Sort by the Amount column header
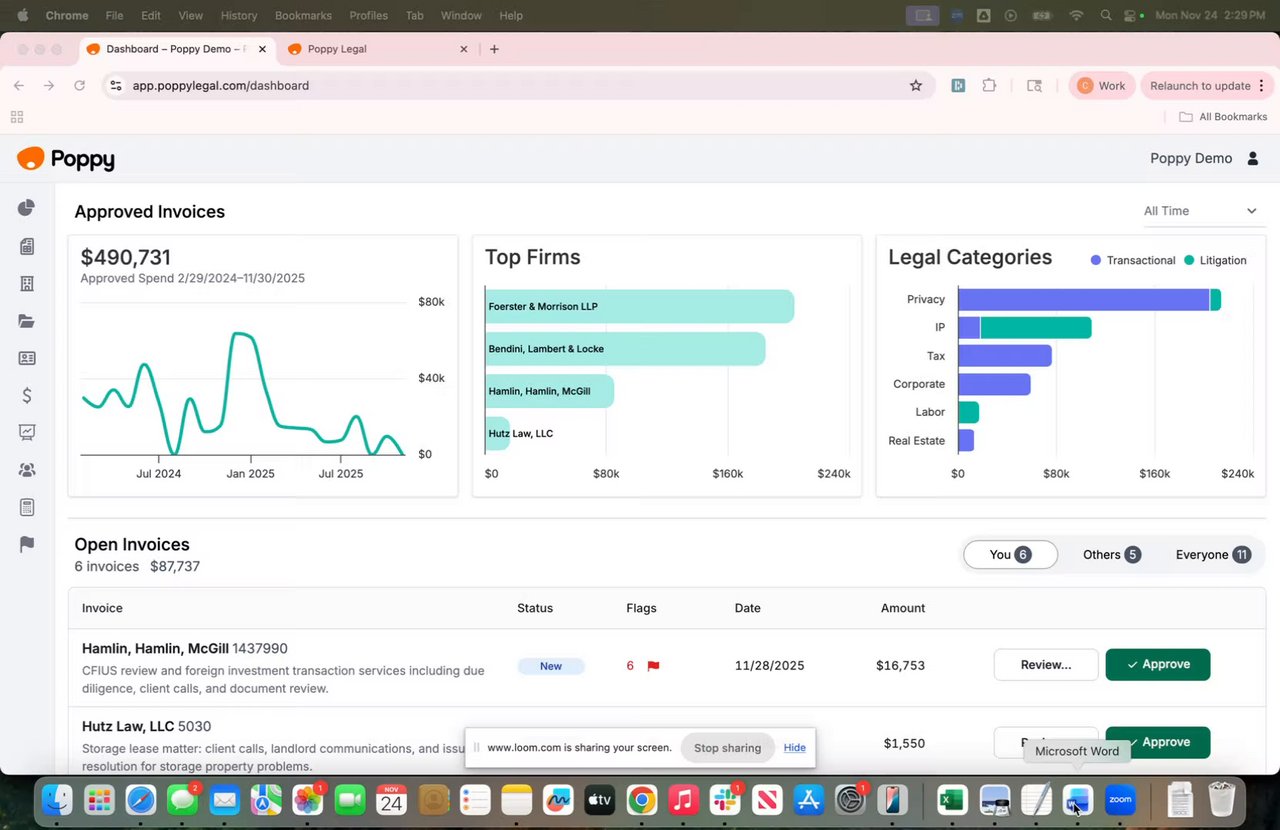 coord(903,608)
